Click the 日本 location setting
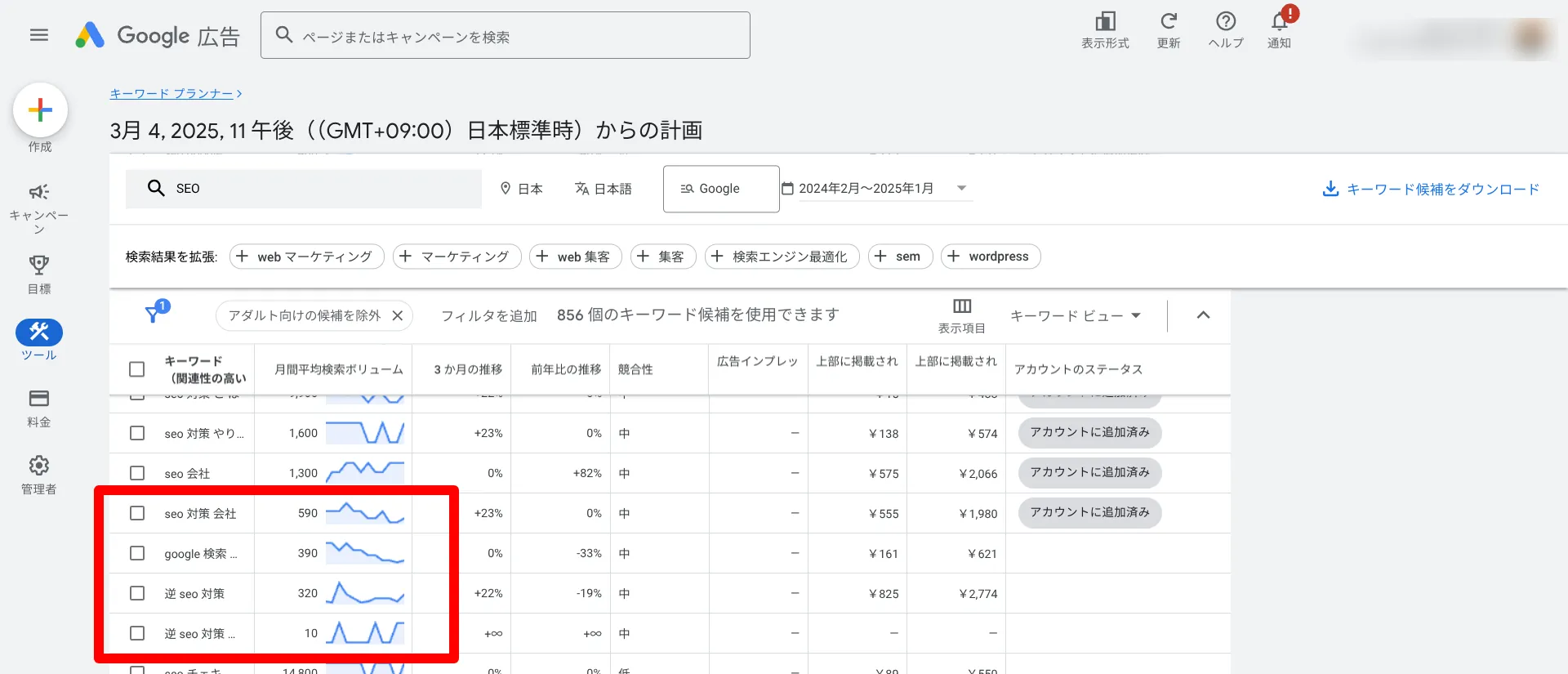 point(522,189)
